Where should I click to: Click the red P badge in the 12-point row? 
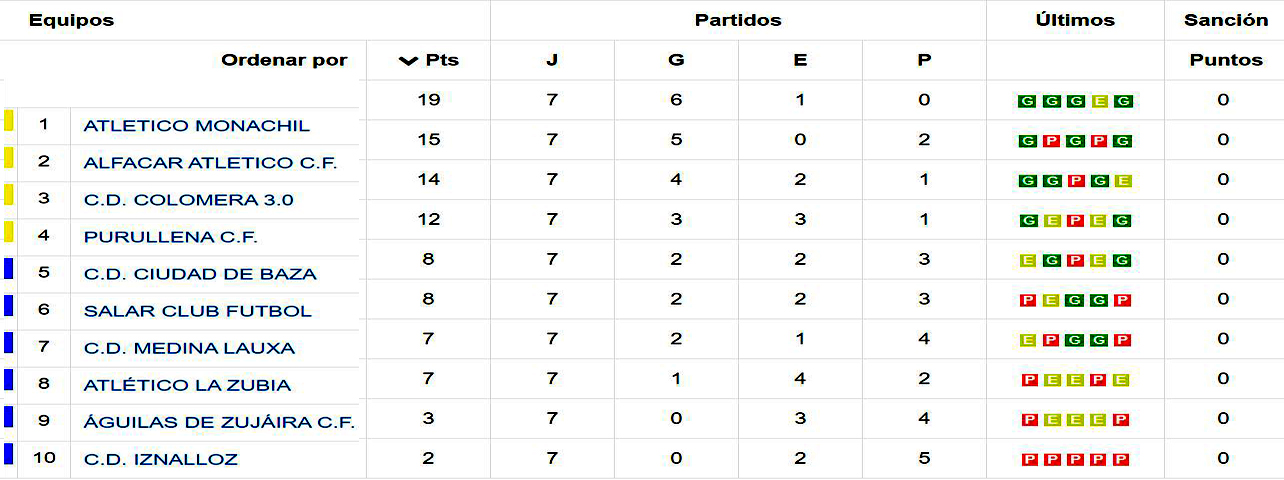tap(1075, 221)
